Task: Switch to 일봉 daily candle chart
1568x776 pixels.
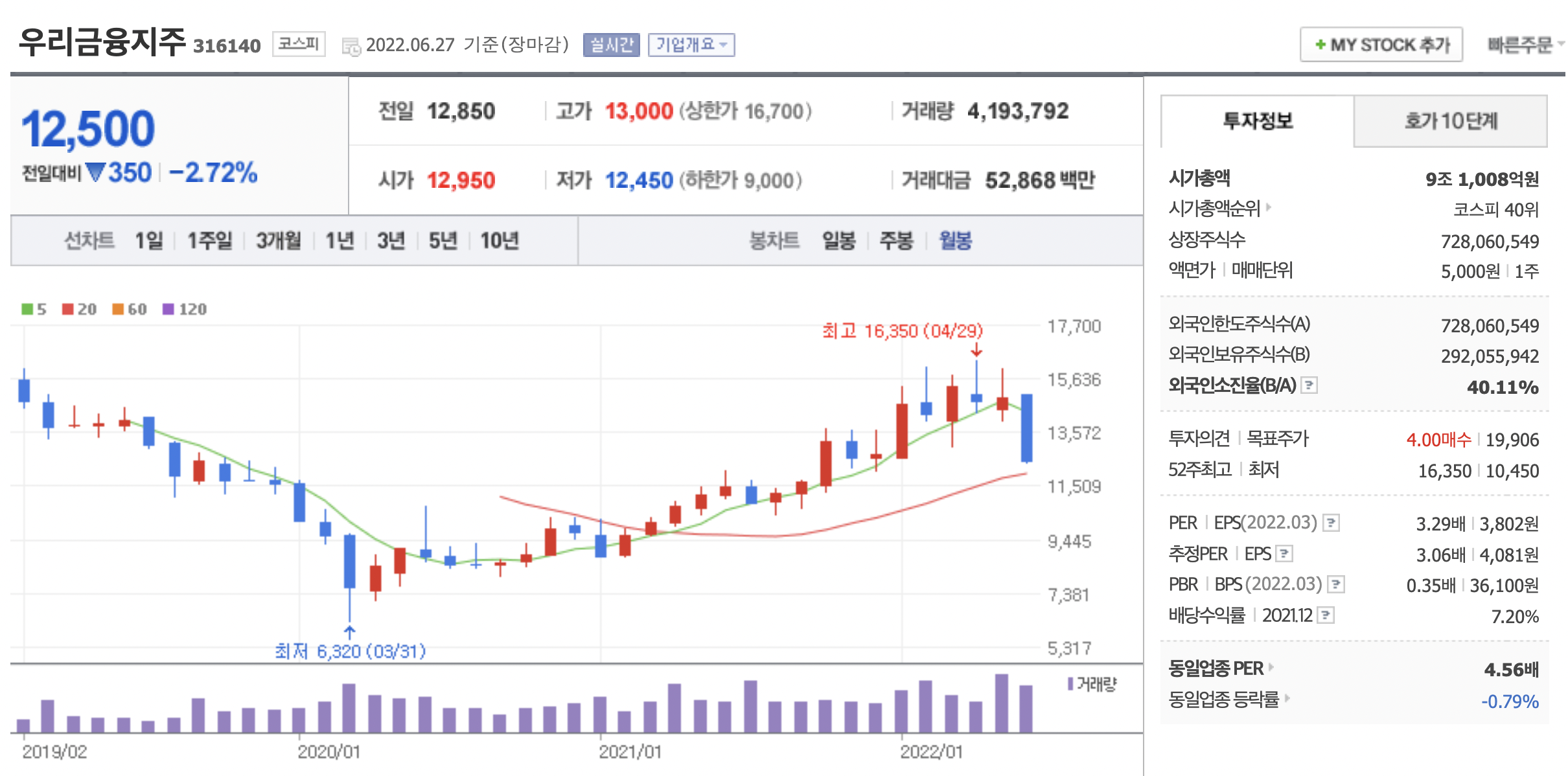Action: (x=838, y=241)
